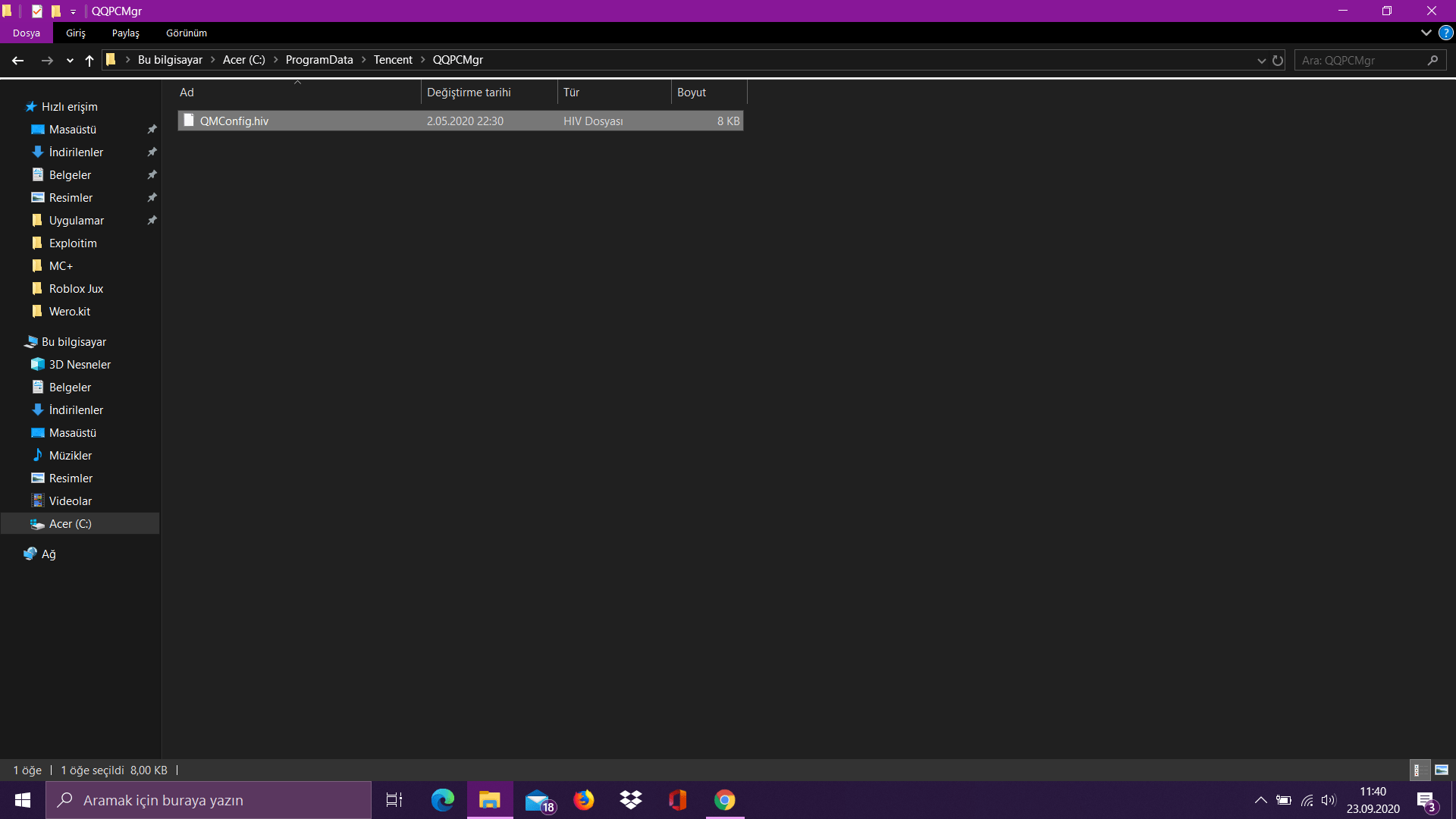
Task: Open Customize Quick Access Toolbar dropdown
Action: point(73,11)
